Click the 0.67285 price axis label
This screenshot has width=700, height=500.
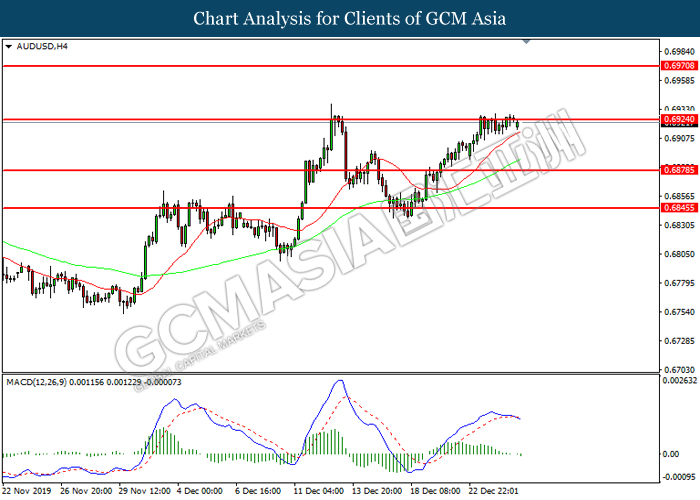(x=679, y=342)
